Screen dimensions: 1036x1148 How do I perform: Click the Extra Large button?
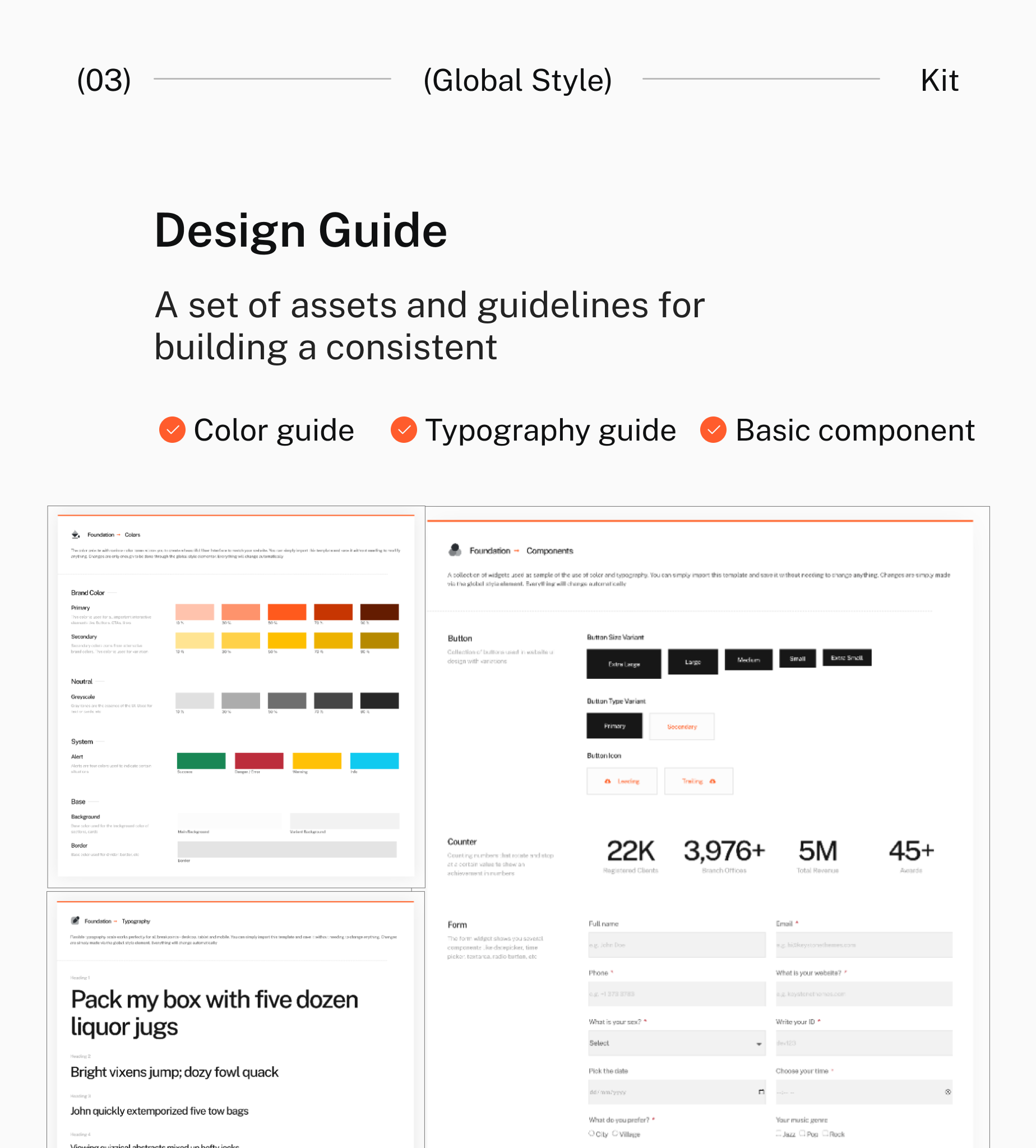click(624, 664)
